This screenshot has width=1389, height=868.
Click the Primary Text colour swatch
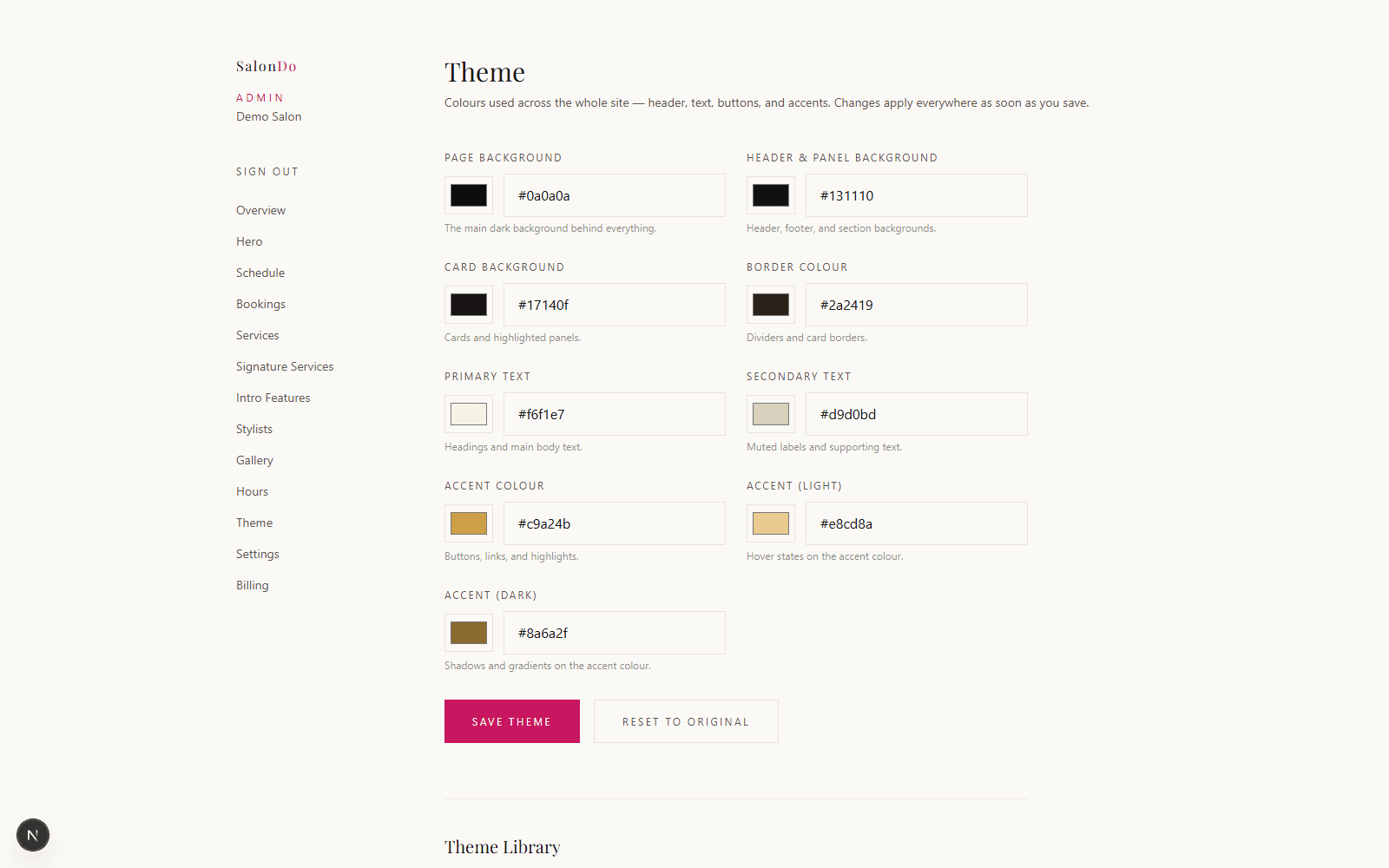(469, 414)
